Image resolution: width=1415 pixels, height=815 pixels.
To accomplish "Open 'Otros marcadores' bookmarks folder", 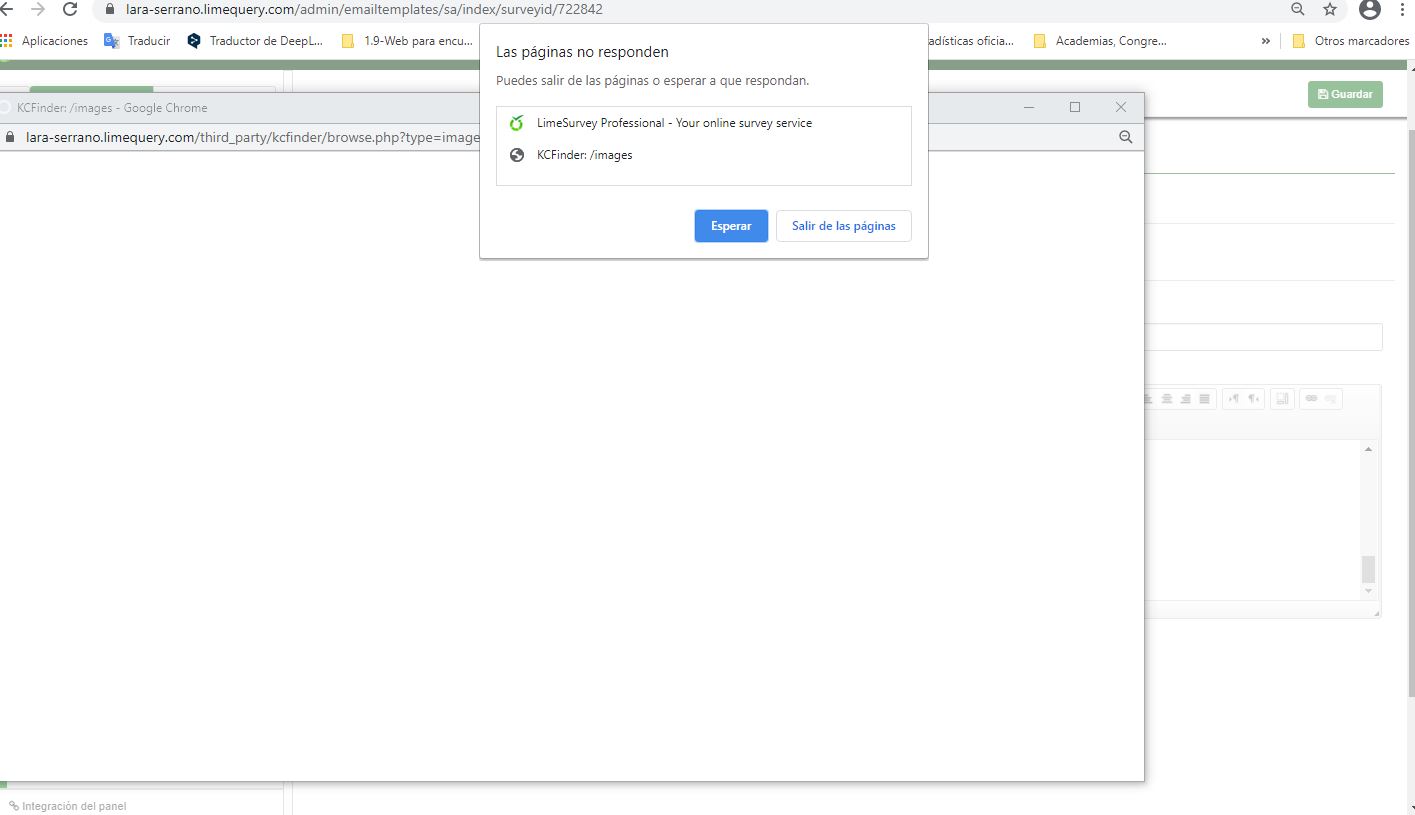I will point(1350,41).
